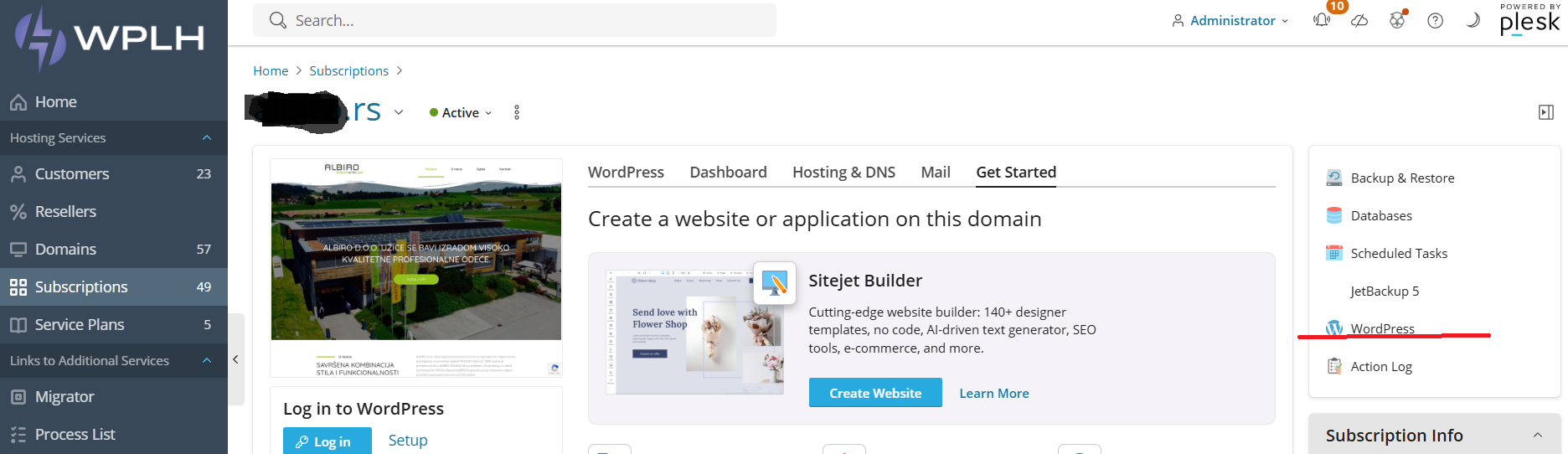
Task: Click the Sitejet Builder preview thumbnail
Action: [x=694, y=332]
